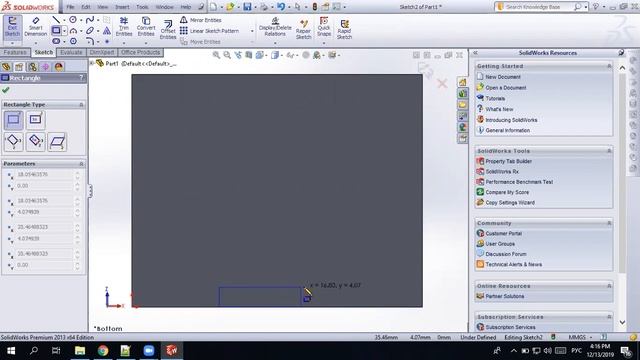Switch to the Features tab
The image size is (640, 360).
click(x=15, y=52)
